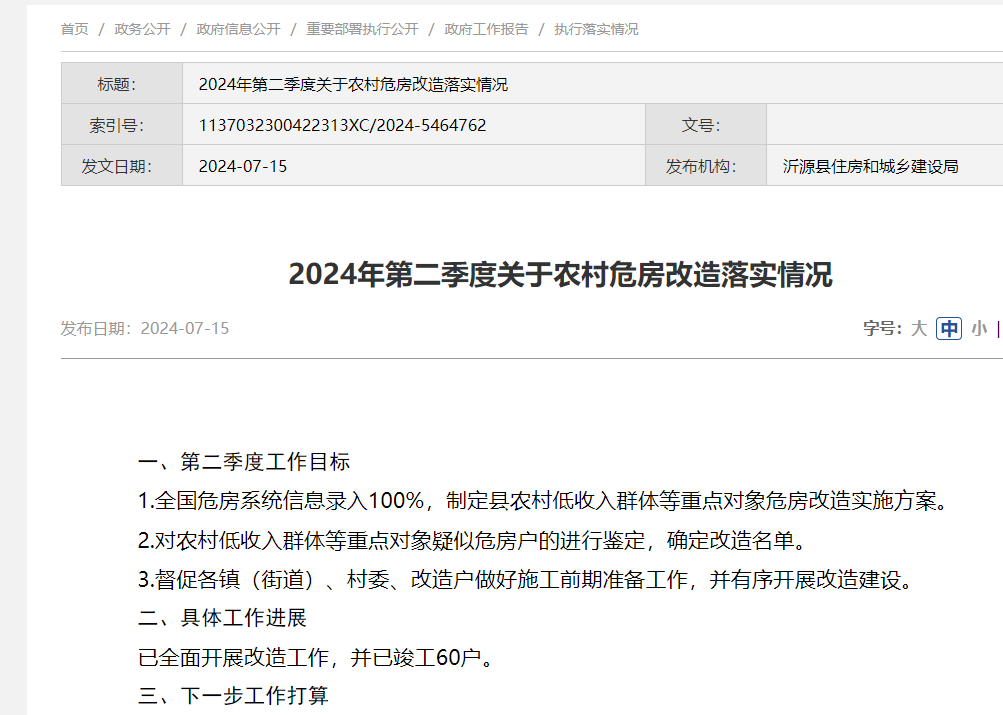Switch font size to small (小)
1003x715 pixels.
[x=978, y=328]
